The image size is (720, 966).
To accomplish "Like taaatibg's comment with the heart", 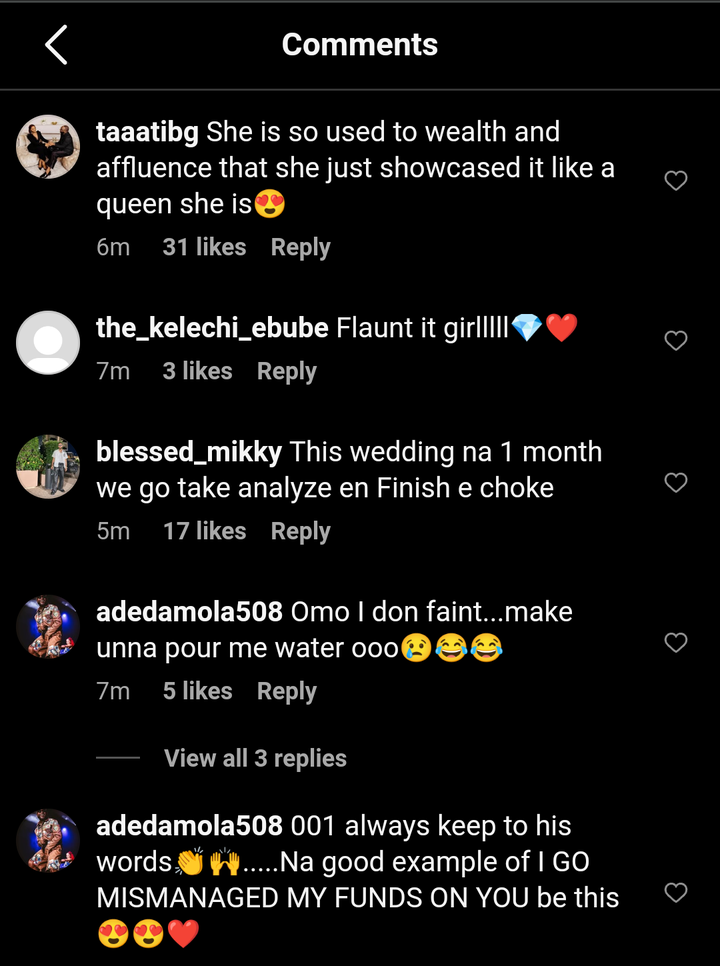I will pyautogui.click(x=676, y=181).
